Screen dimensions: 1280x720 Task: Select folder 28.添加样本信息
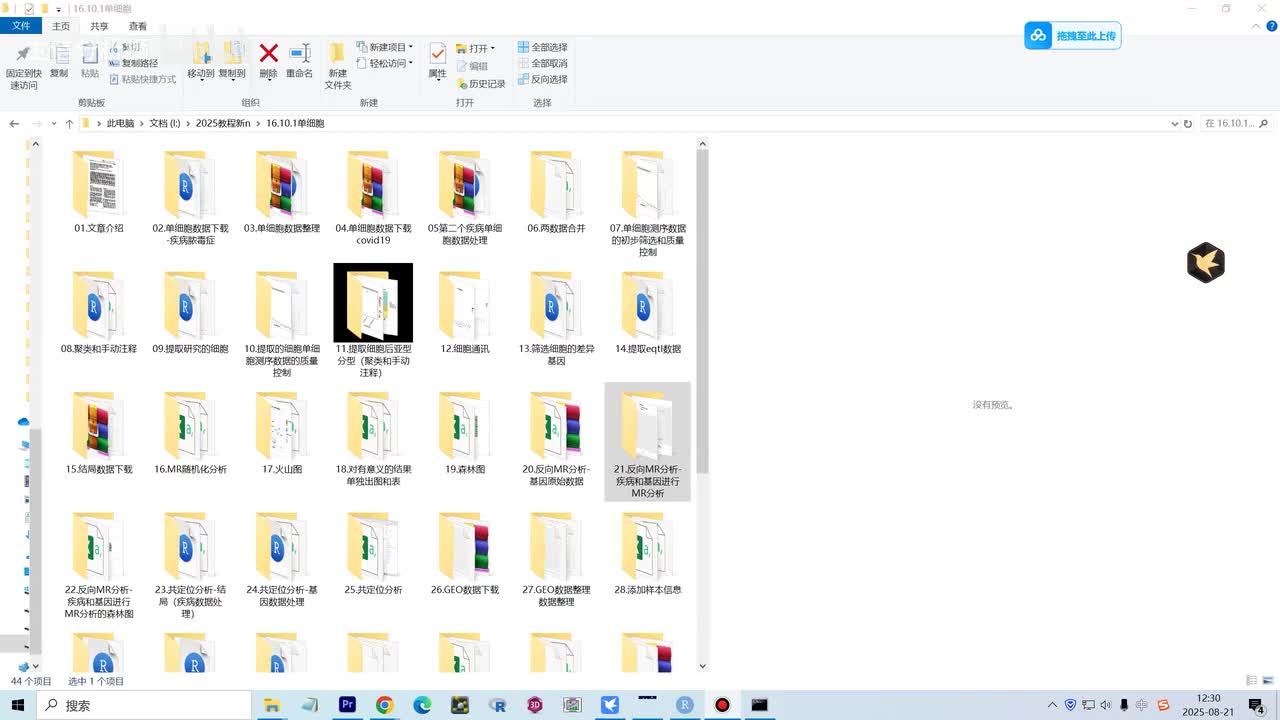pos(648,554)
